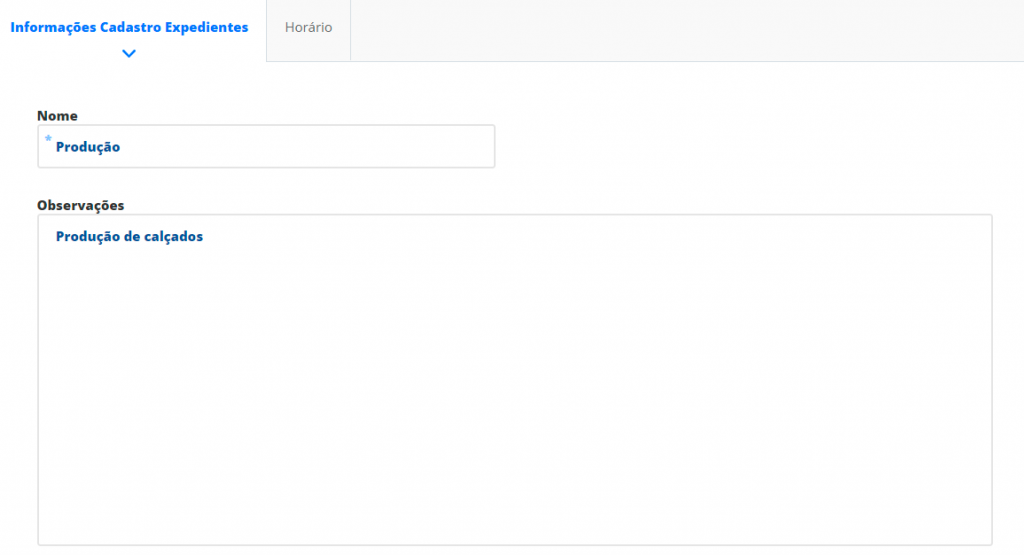Click the word 'Informações' in the tab title
The image size is (1024, 555).
tap(53, 27)
